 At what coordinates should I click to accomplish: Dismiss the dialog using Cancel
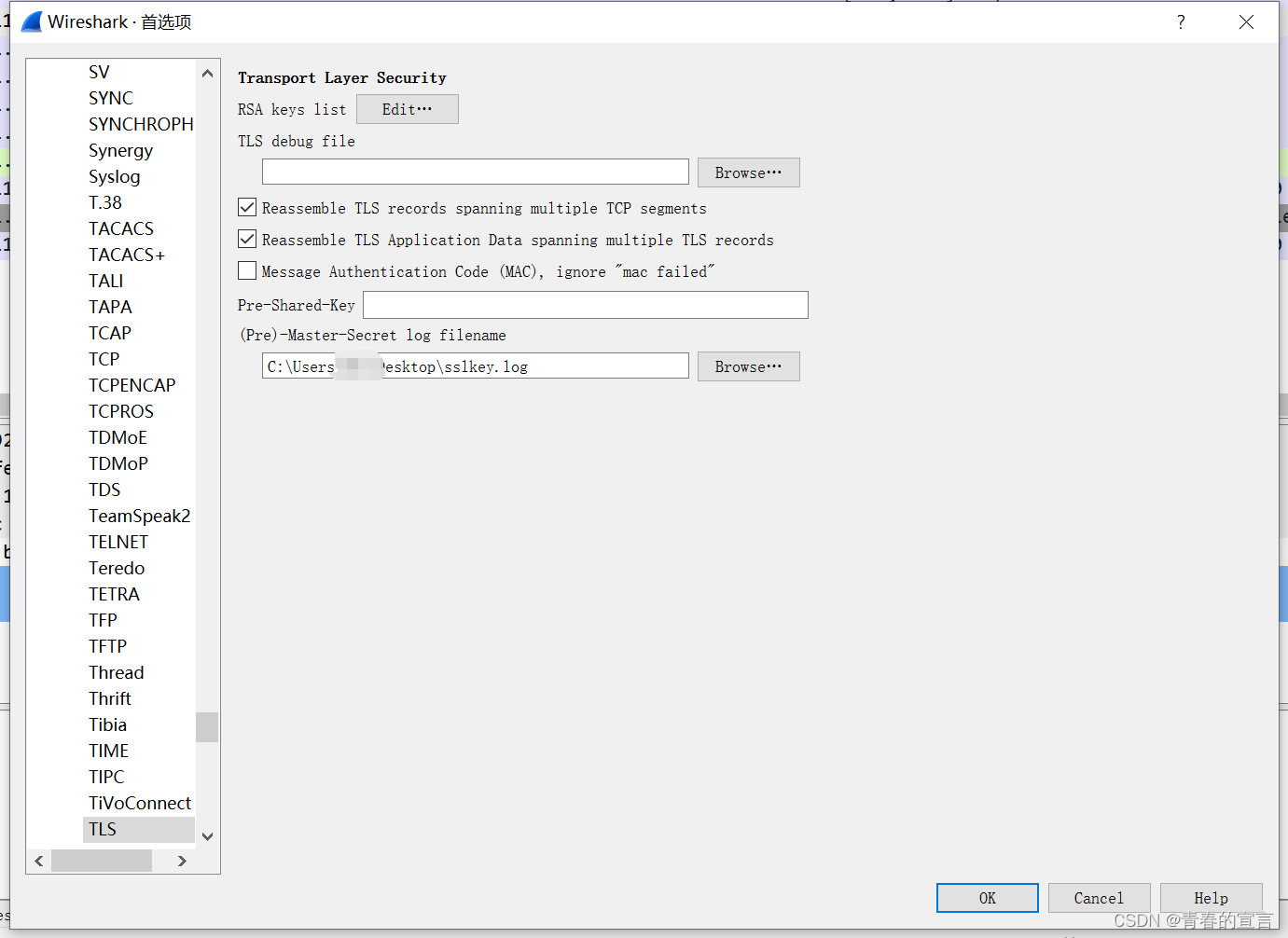(x=1099, y=897)
